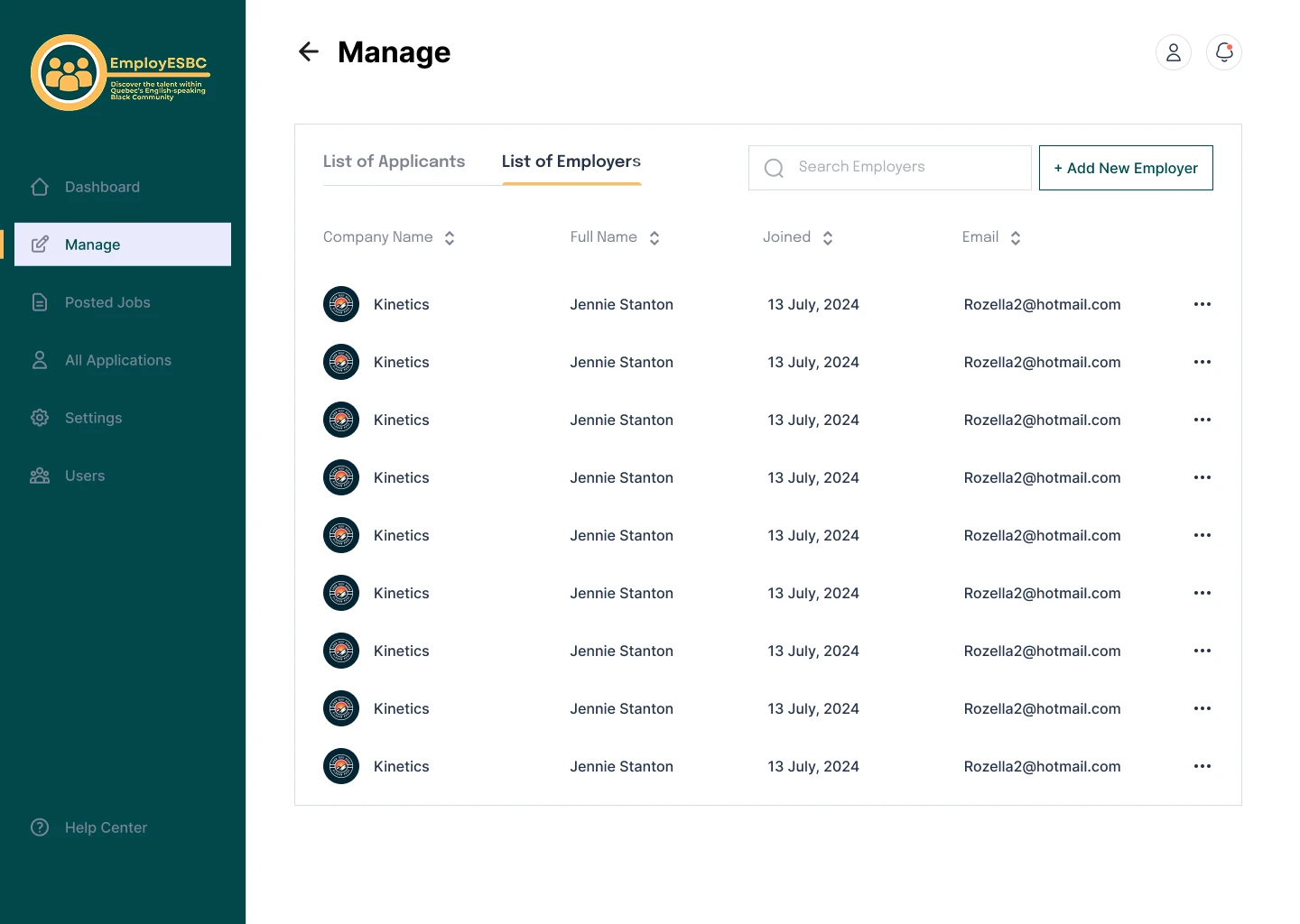1300x924 pixels.
Task: Open the first row's three-dot menu
Action: click(1202, 304)
